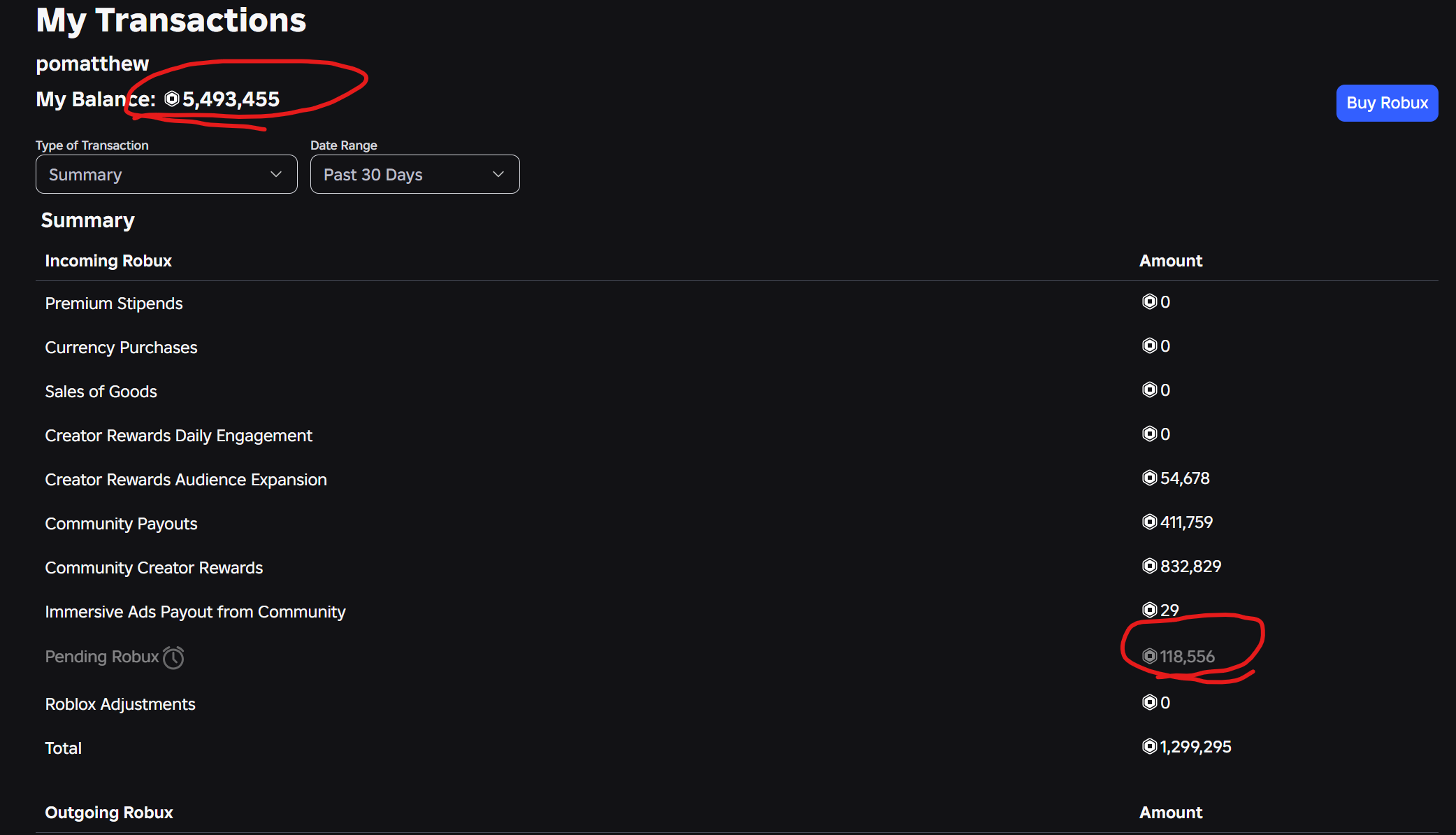Open the Type of Transaction Summary dropdown
The width and height of the screenshot is (1456, 835).
coord(166,174)
